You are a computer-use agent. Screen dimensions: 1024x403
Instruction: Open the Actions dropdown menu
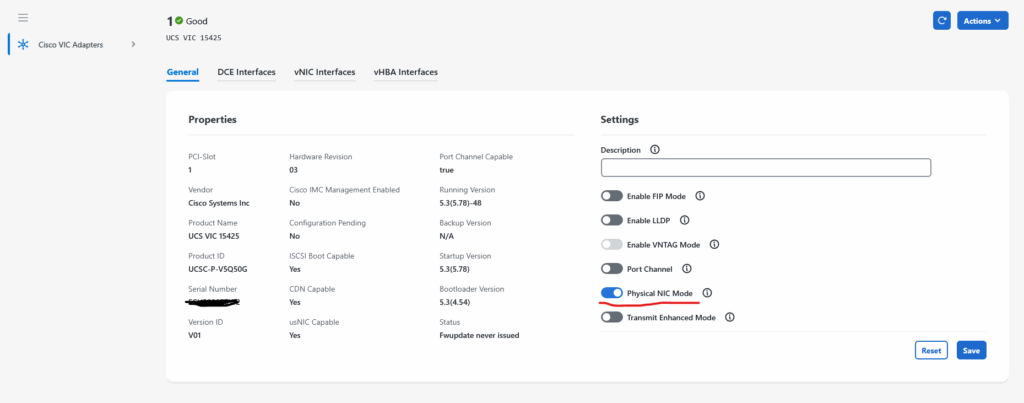pyautogui.click(x=982, y=20)
